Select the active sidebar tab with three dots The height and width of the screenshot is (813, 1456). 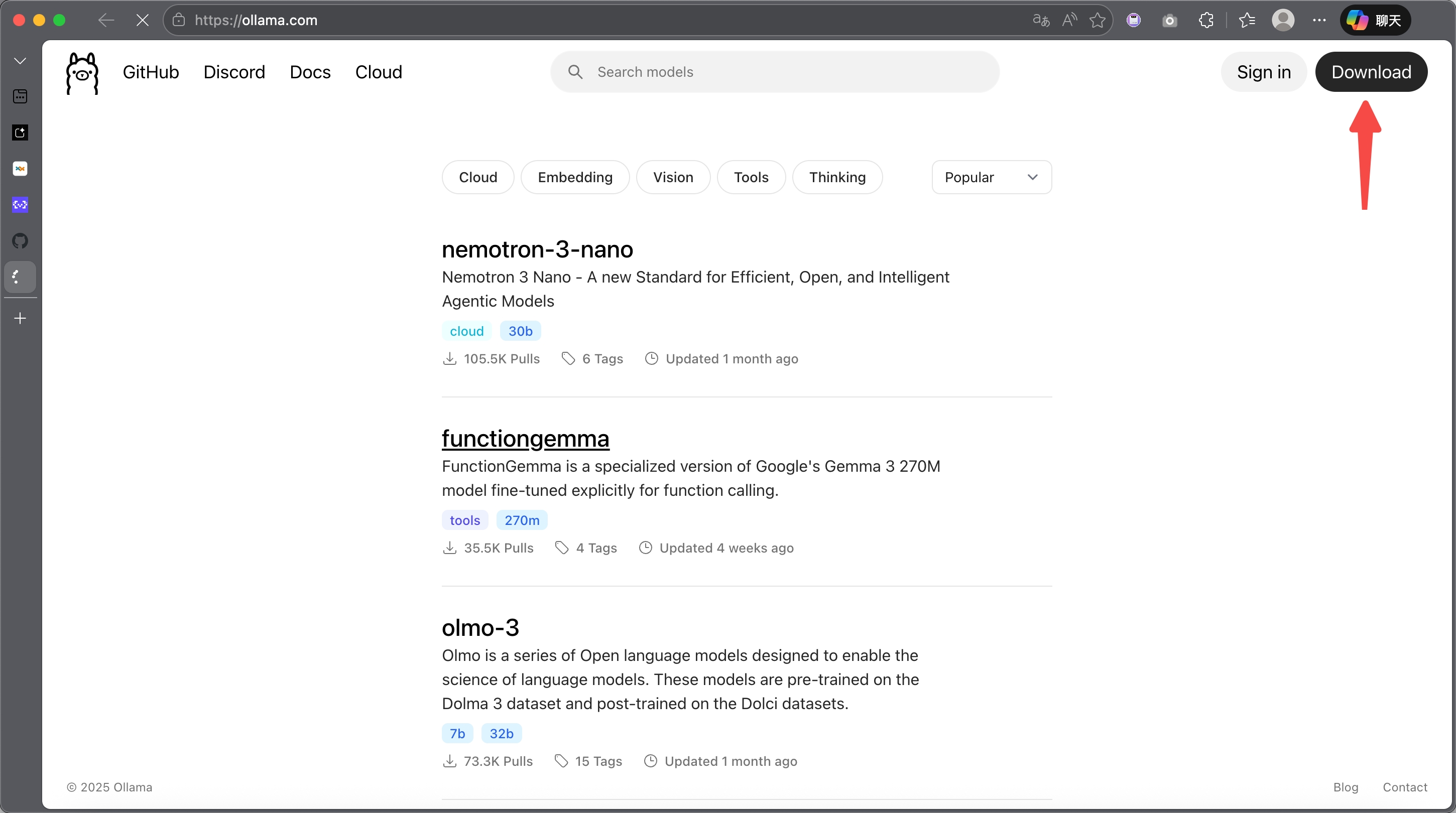(x=21, y=277)
